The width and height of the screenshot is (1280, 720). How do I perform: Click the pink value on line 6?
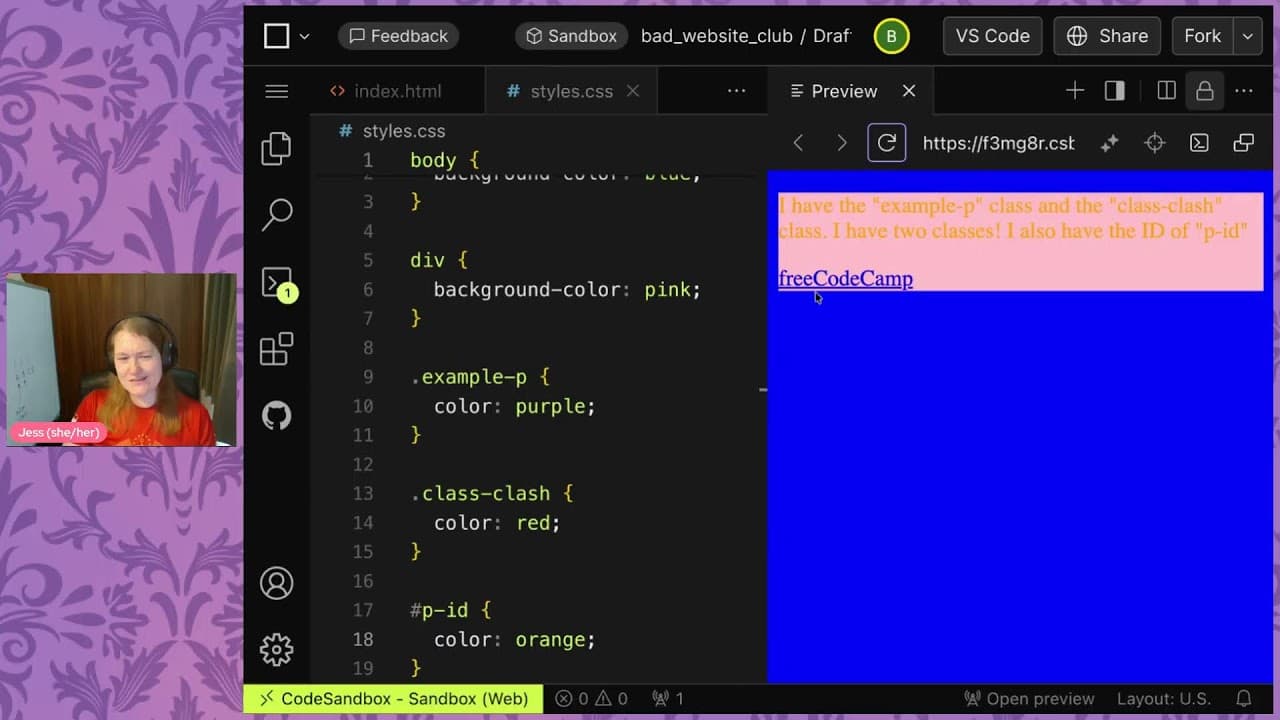click(x=667, y=289)
